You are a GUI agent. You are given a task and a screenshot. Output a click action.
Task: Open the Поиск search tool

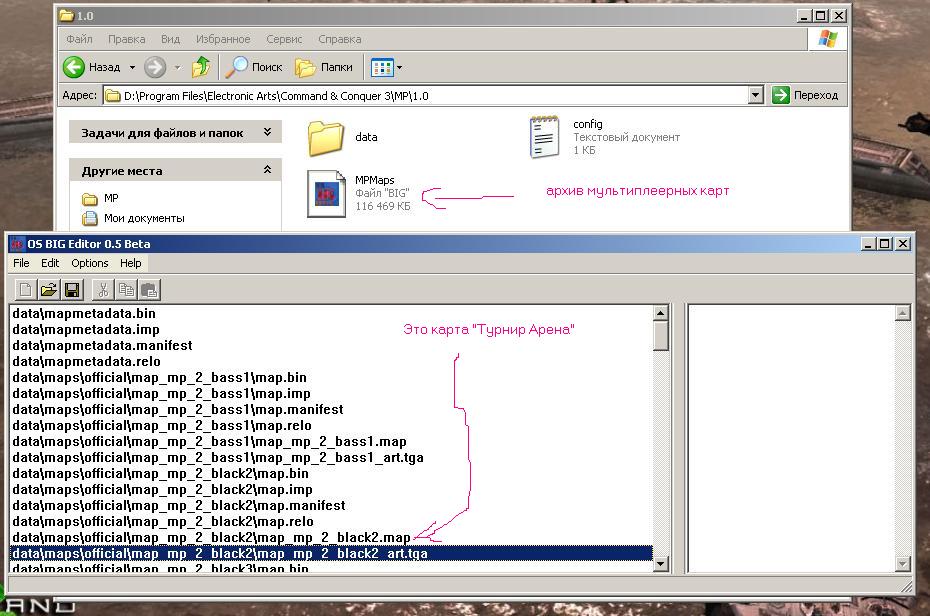[254, 67]
